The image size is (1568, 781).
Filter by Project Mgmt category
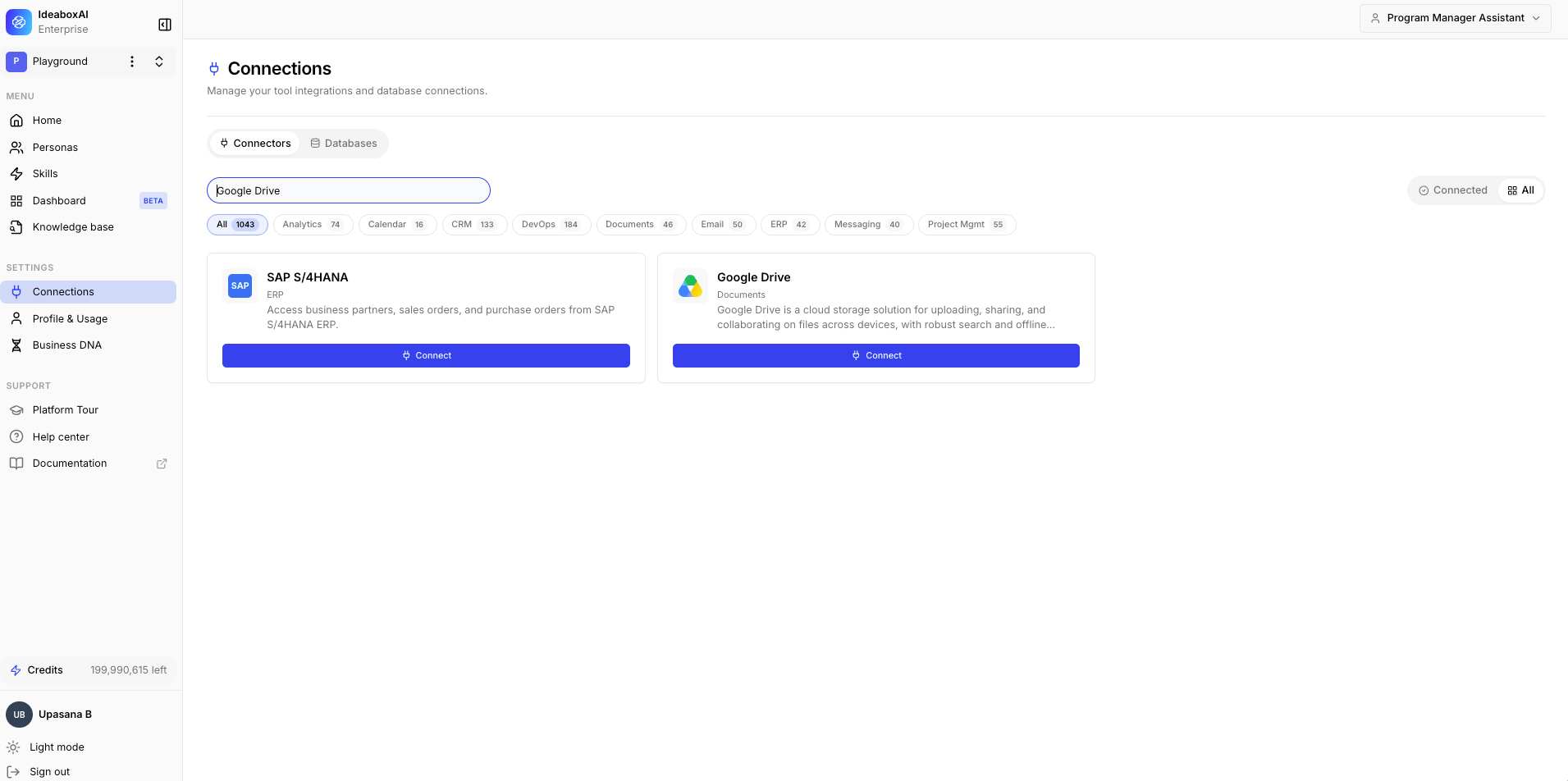click(x=967, y=225)
